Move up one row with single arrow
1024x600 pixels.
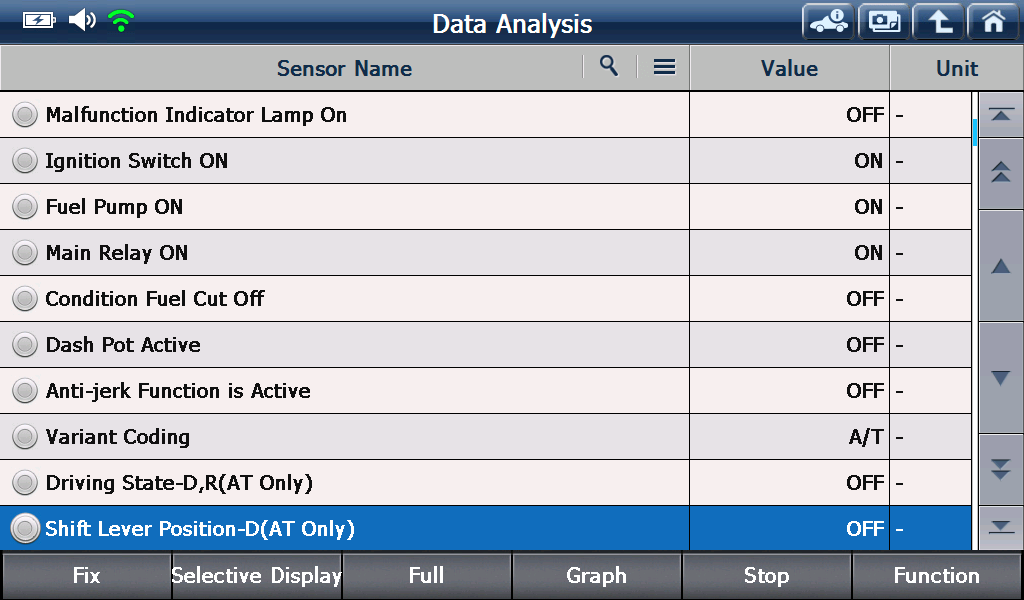pos(1000,266)
